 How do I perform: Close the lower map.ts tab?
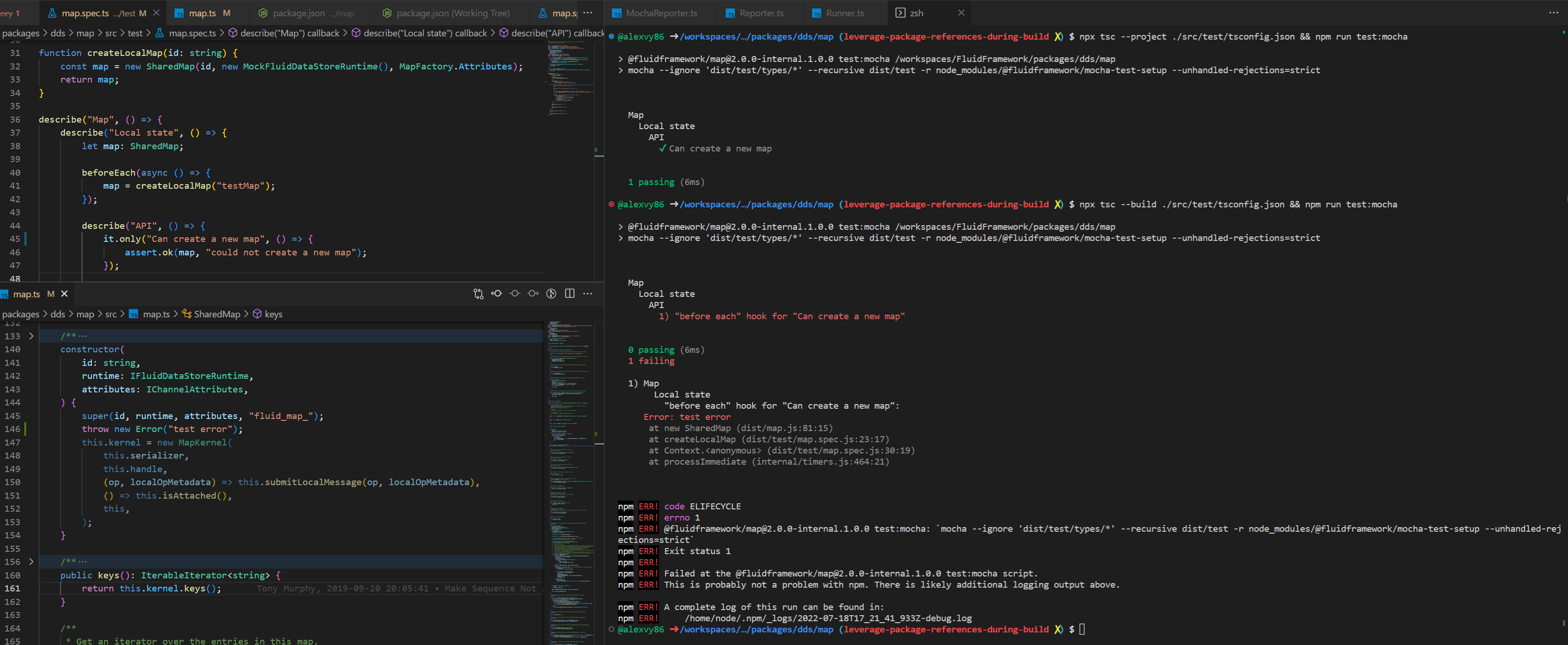[64, 294]
